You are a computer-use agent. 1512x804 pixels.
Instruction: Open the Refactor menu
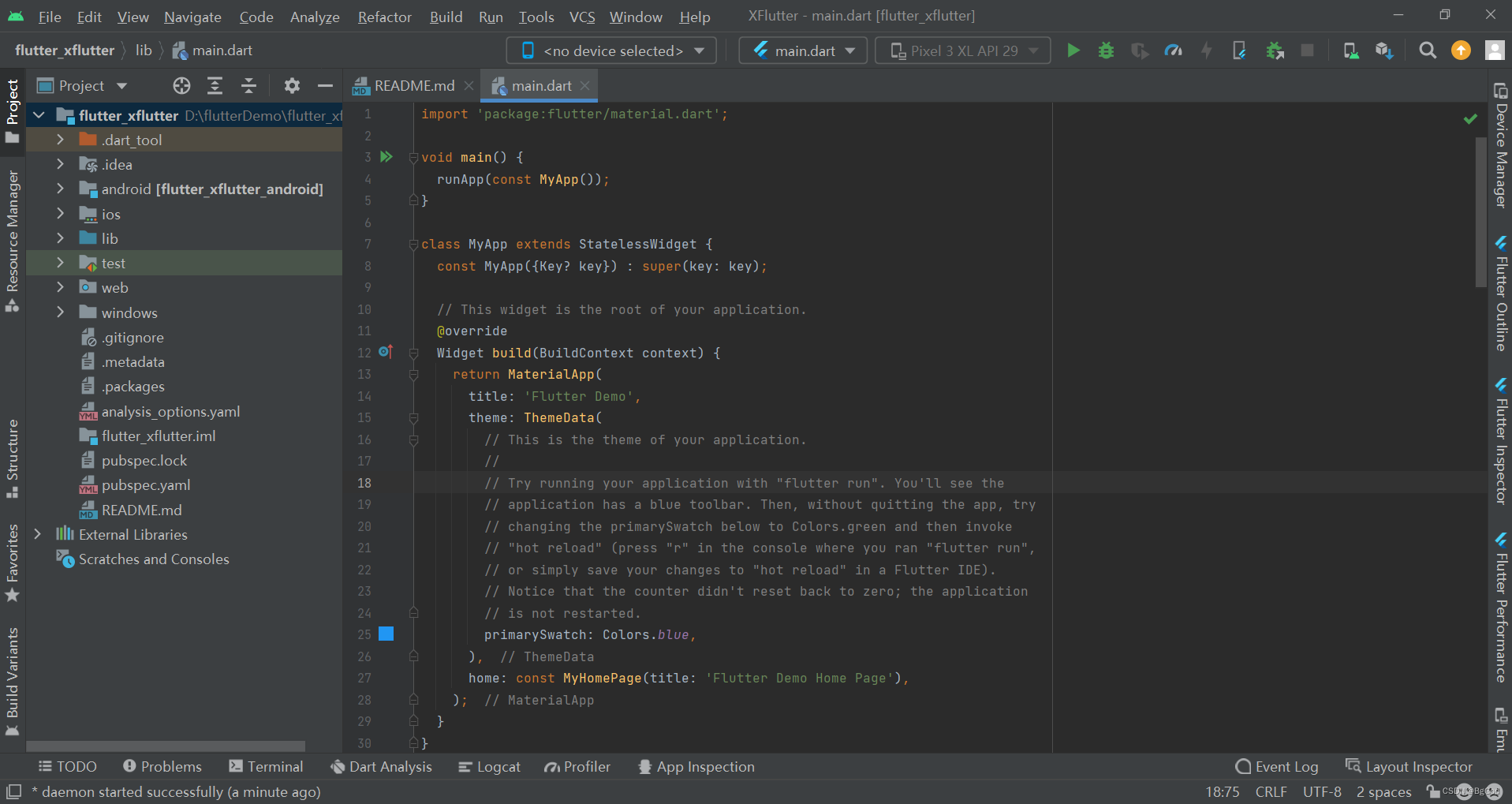coord(384,17)
